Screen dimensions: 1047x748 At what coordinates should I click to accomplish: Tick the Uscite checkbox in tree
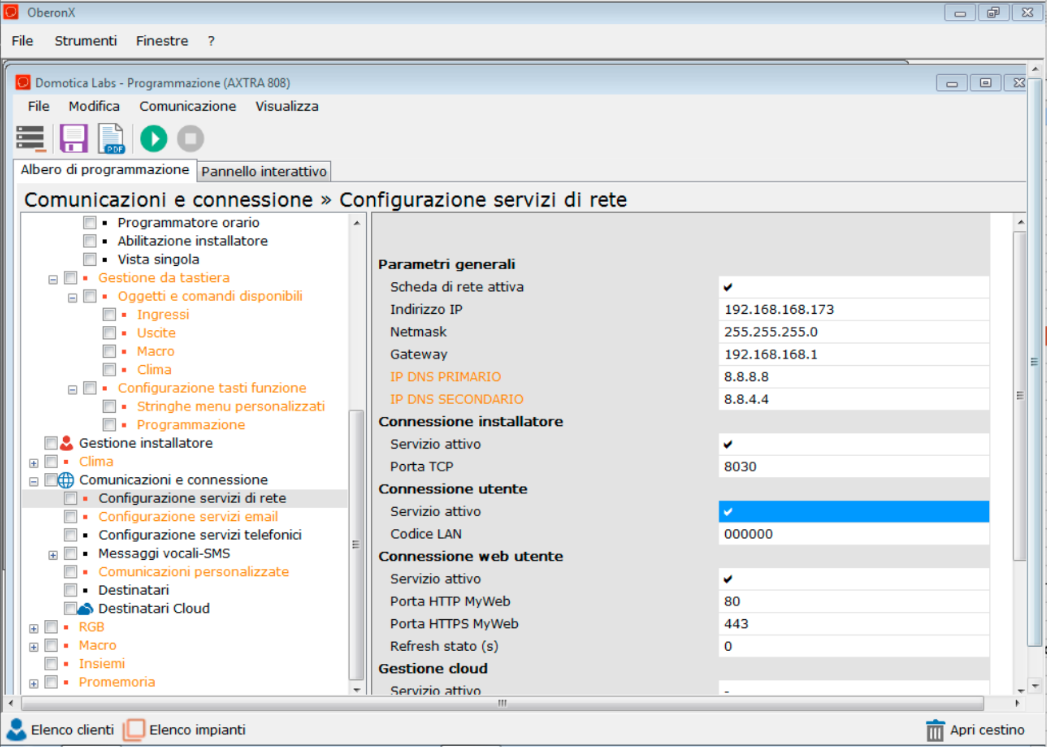(x=110, y=333)
